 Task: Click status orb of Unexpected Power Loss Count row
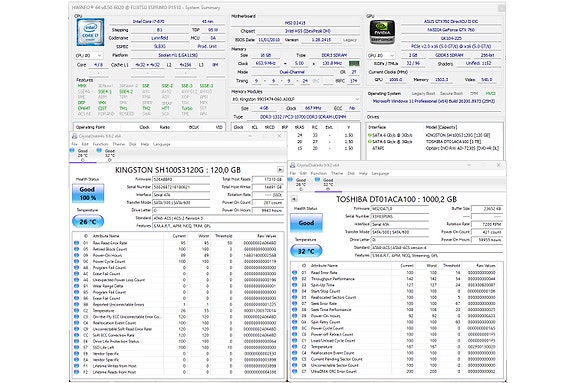[x=76, y=280]
